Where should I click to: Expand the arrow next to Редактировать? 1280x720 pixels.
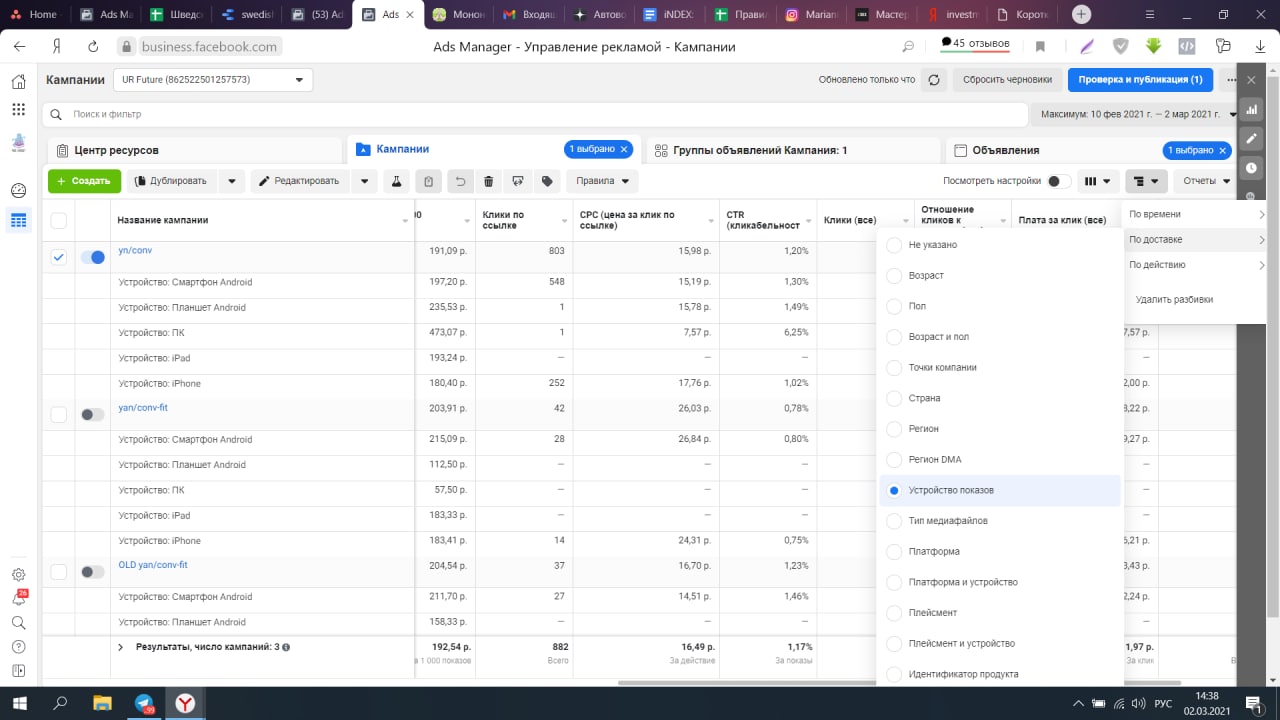tap(364, 181)
